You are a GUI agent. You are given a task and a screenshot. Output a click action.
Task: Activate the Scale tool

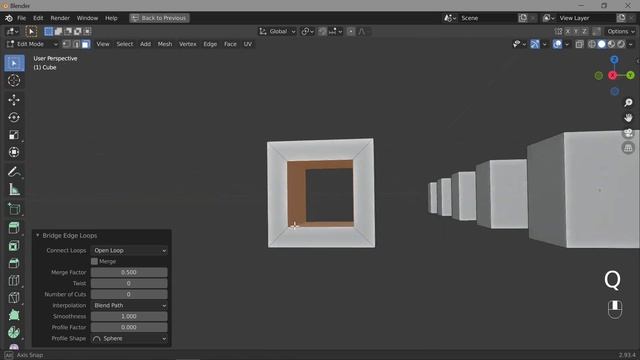tap(14, 135)
